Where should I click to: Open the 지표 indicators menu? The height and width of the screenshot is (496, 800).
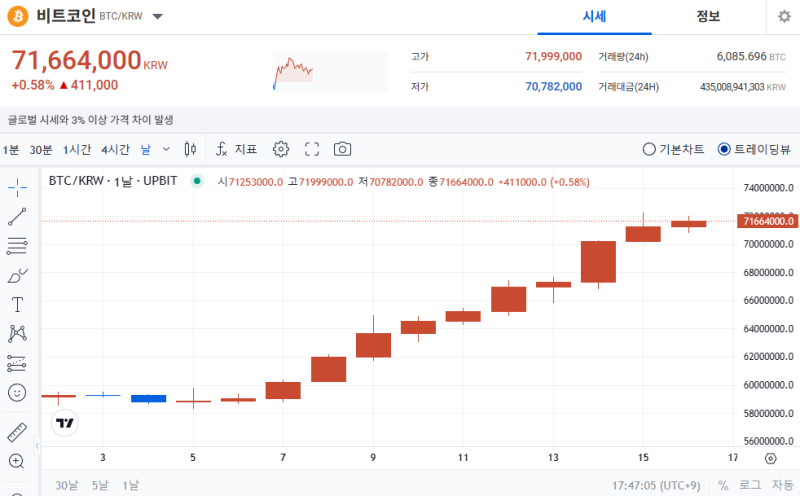[236, 149]
